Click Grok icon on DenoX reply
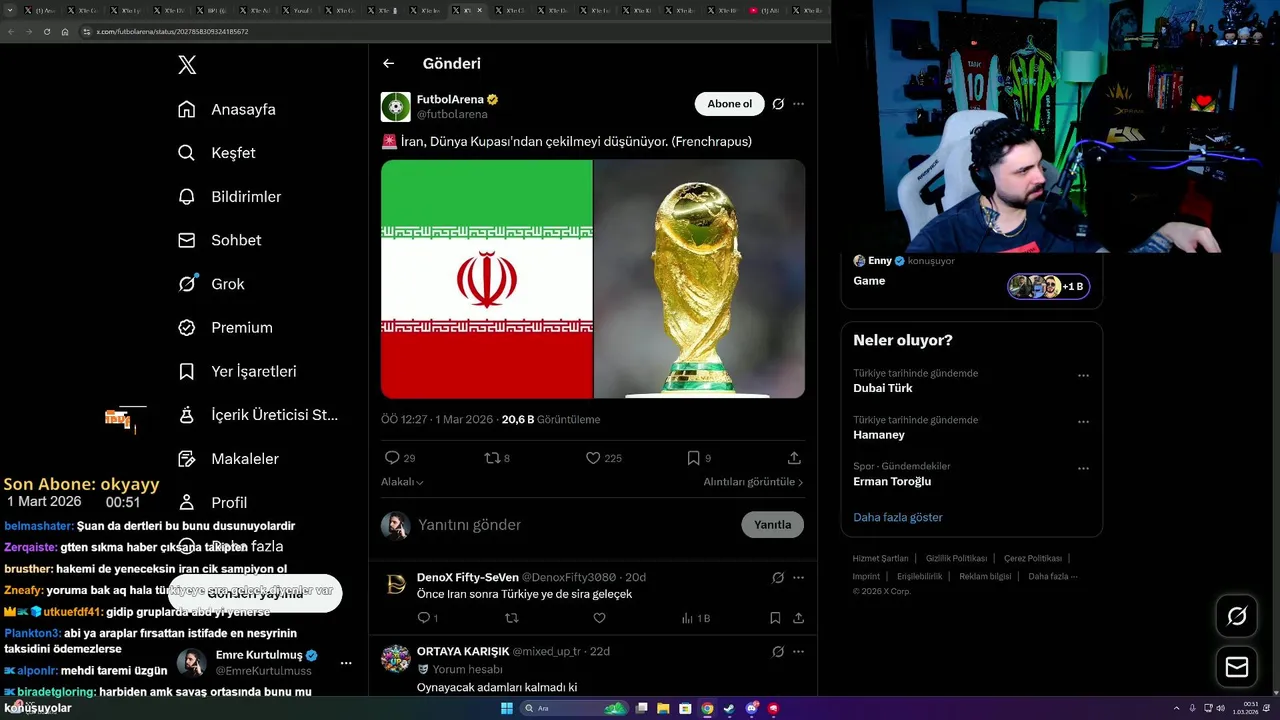The image size is (1280, 720). click(778, 577)
